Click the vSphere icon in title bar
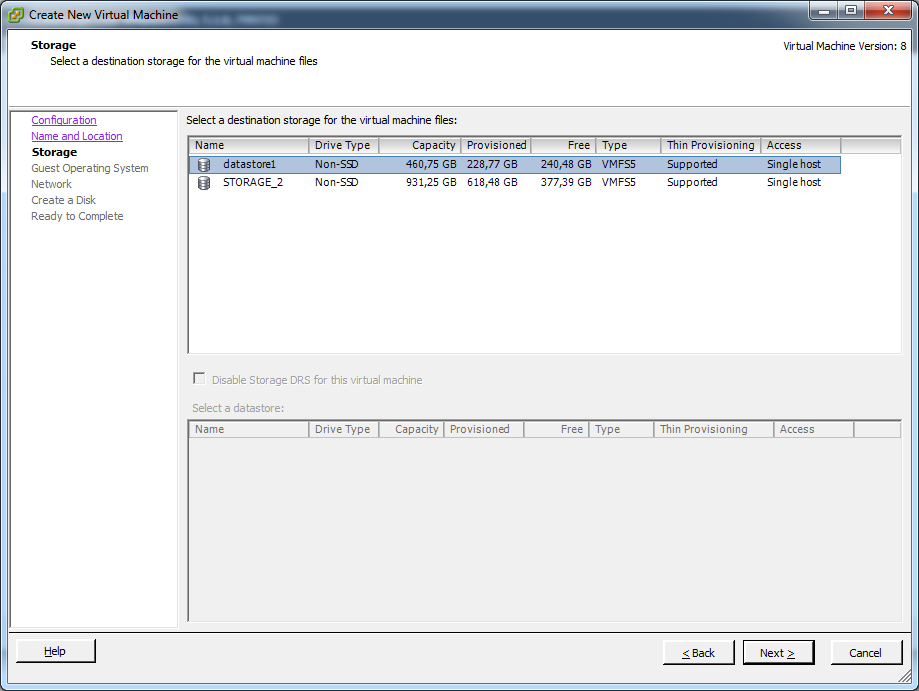Viewport: 919px width, 691px height. click(x=16, y=15)
